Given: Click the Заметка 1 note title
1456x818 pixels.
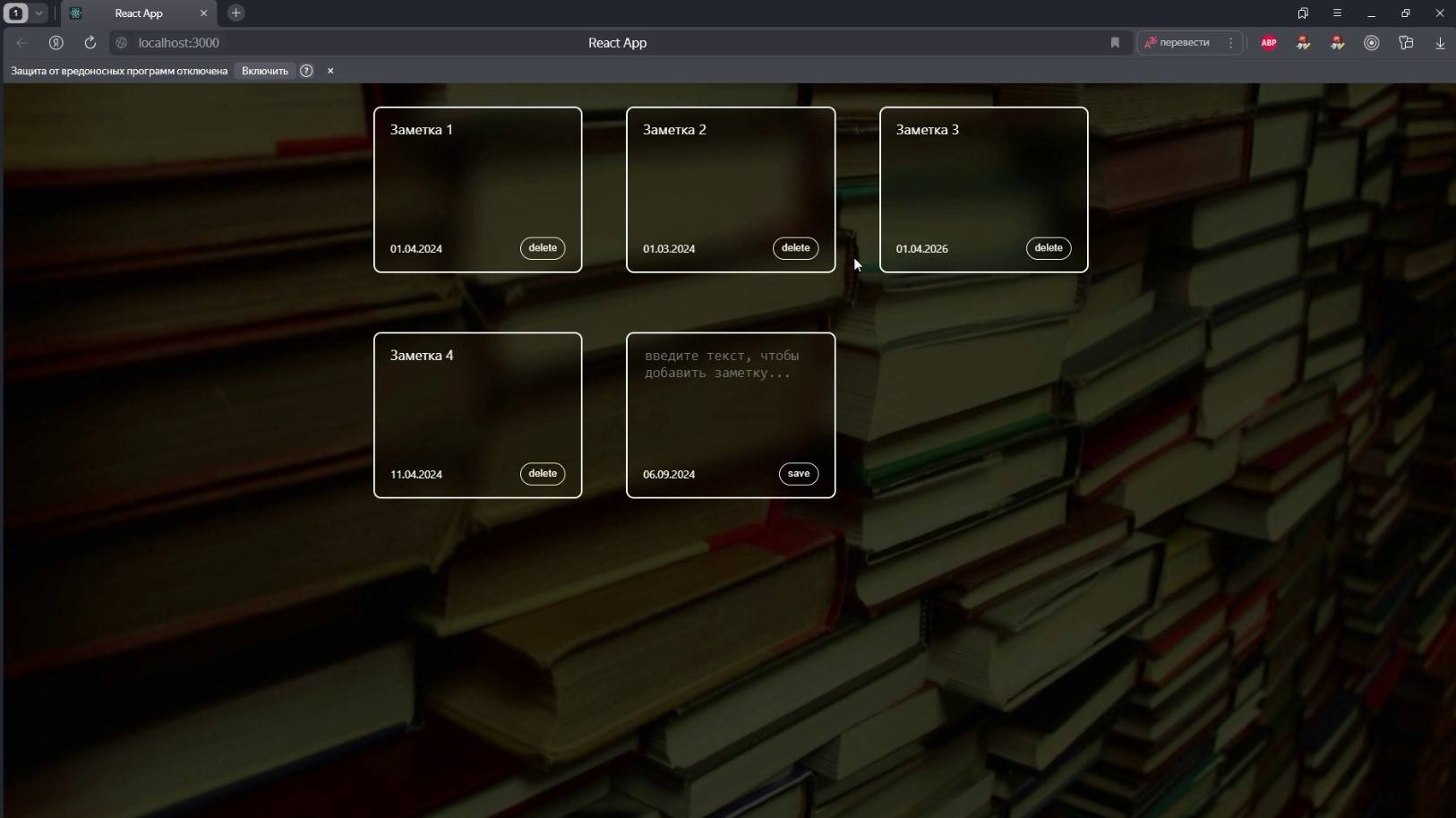Looking at the screenshot, I should click(422, 130).
